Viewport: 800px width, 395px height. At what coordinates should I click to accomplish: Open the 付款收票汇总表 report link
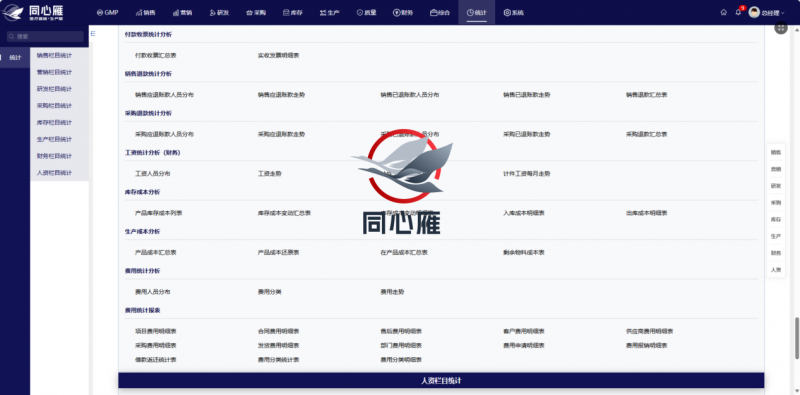point(156,55)
